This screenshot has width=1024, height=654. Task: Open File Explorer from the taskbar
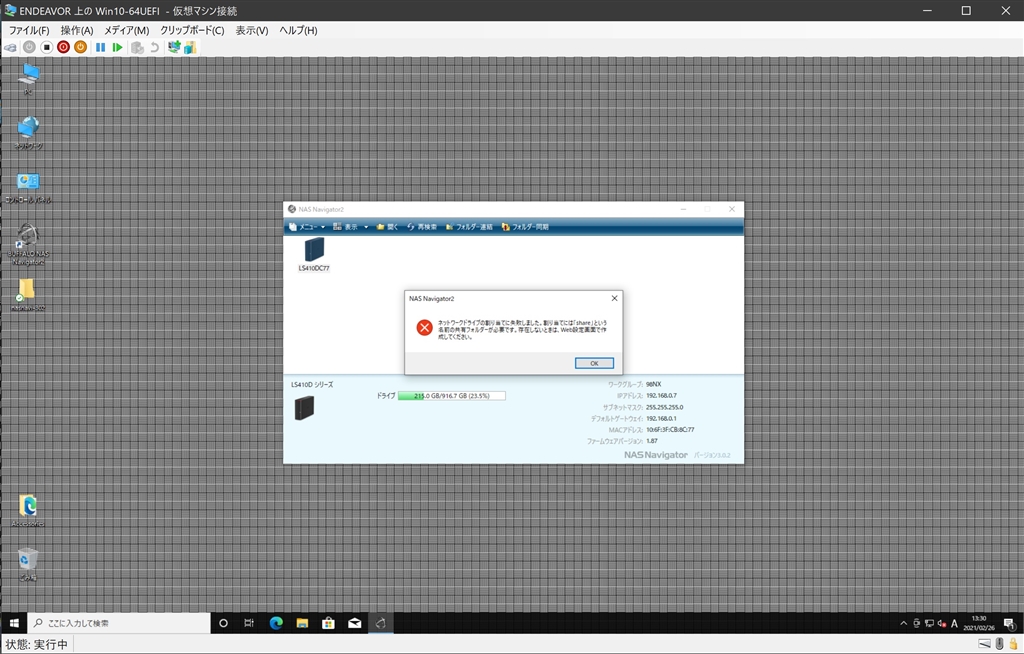coord(302,623)
